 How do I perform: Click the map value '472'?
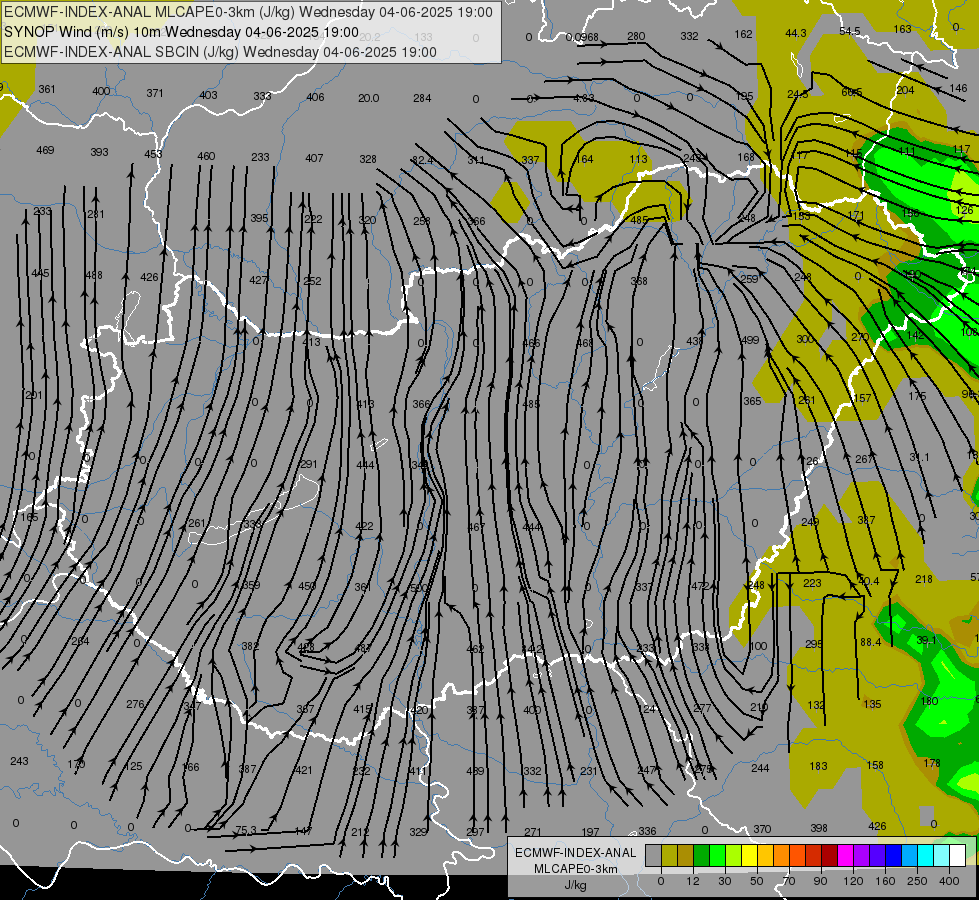pyautogui.click(x=701, y=586)
